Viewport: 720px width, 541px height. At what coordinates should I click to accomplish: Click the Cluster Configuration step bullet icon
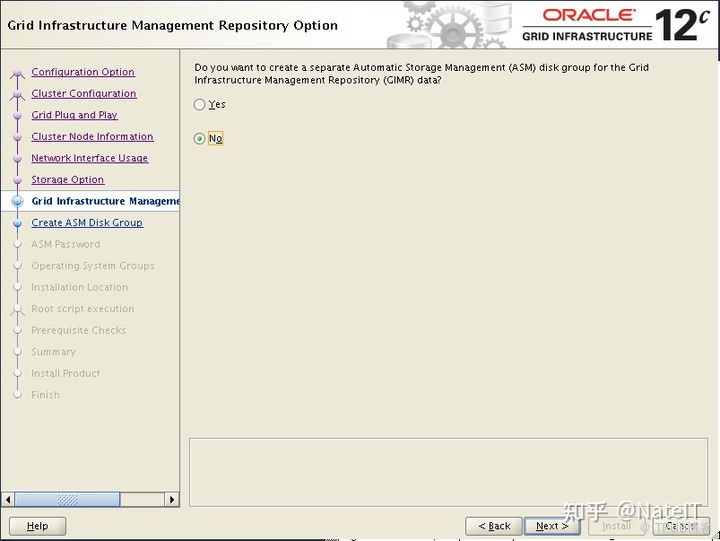click(17, 94)
